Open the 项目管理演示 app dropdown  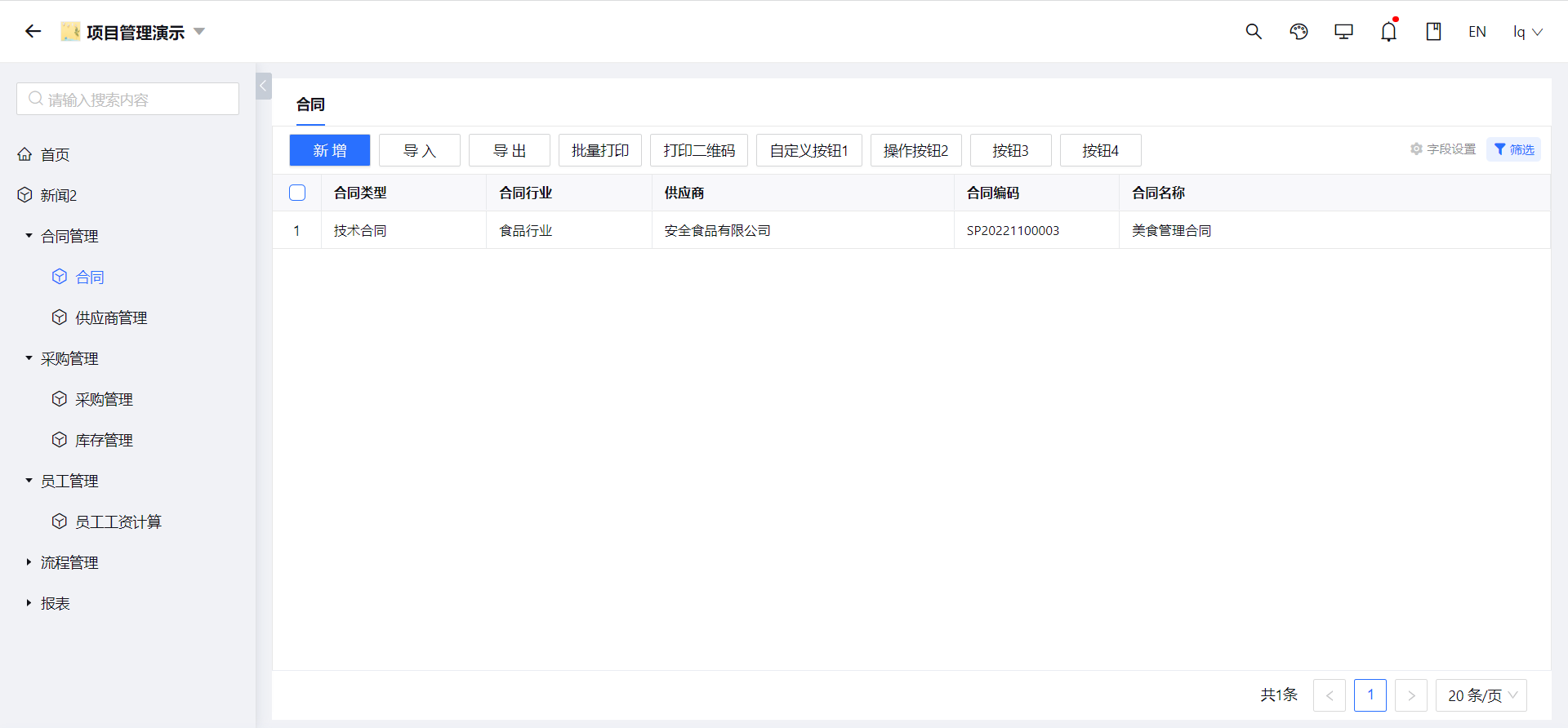click(198, 32)
